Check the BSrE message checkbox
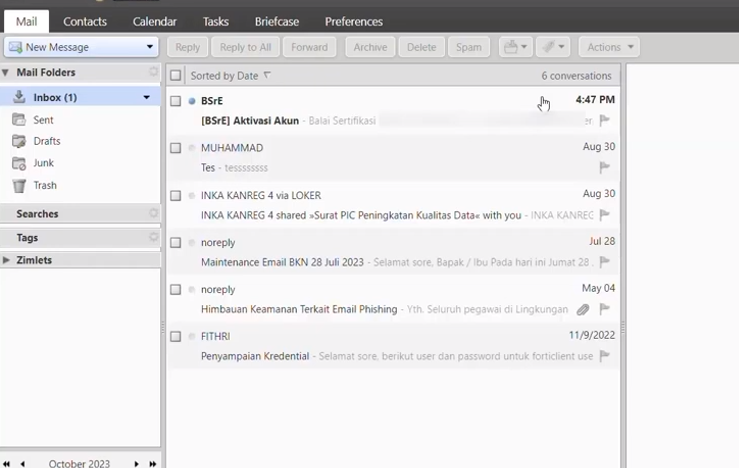The height and width of the screenshot is (468, 739). click(175, 101)
